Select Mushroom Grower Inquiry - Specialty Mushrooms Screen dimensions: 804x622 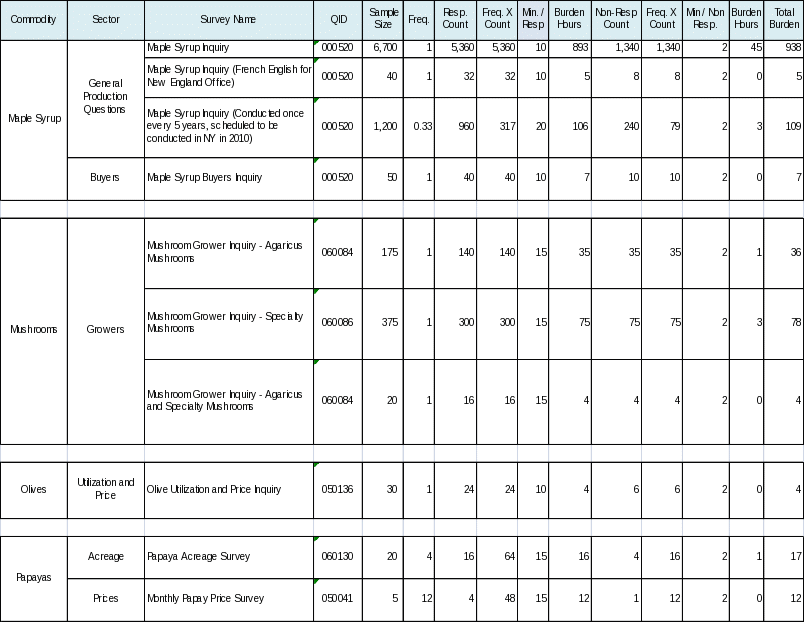click(229, 324)
